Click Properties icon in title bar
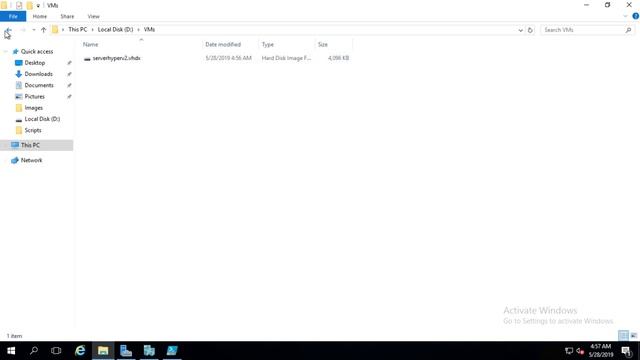Viewport: 640px width, 360px height. pyautogui.click(x=19, y=5)
